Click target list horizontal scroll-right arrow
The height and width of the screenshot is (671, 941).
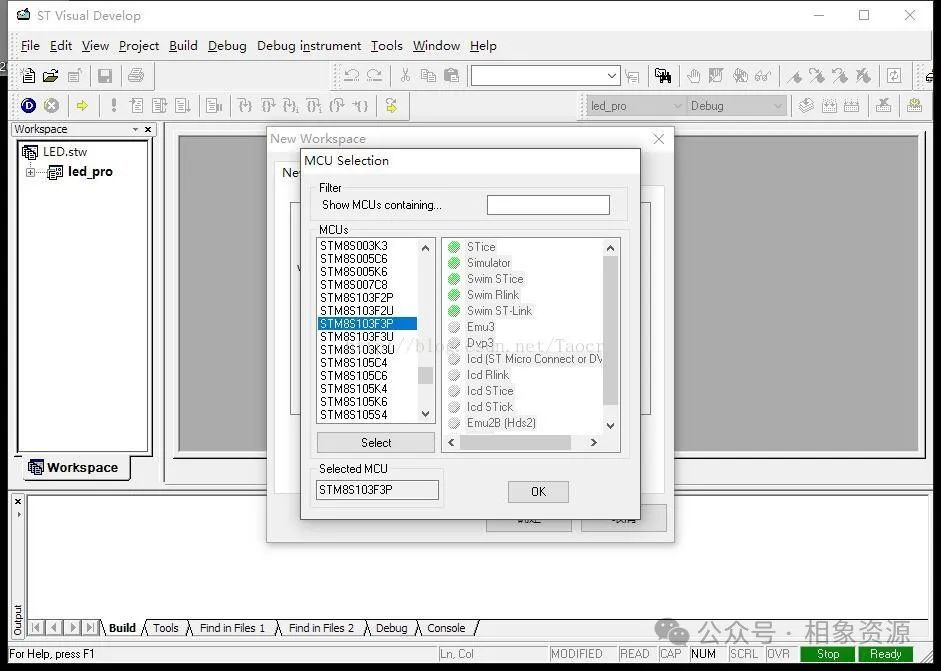click(594, 442)
